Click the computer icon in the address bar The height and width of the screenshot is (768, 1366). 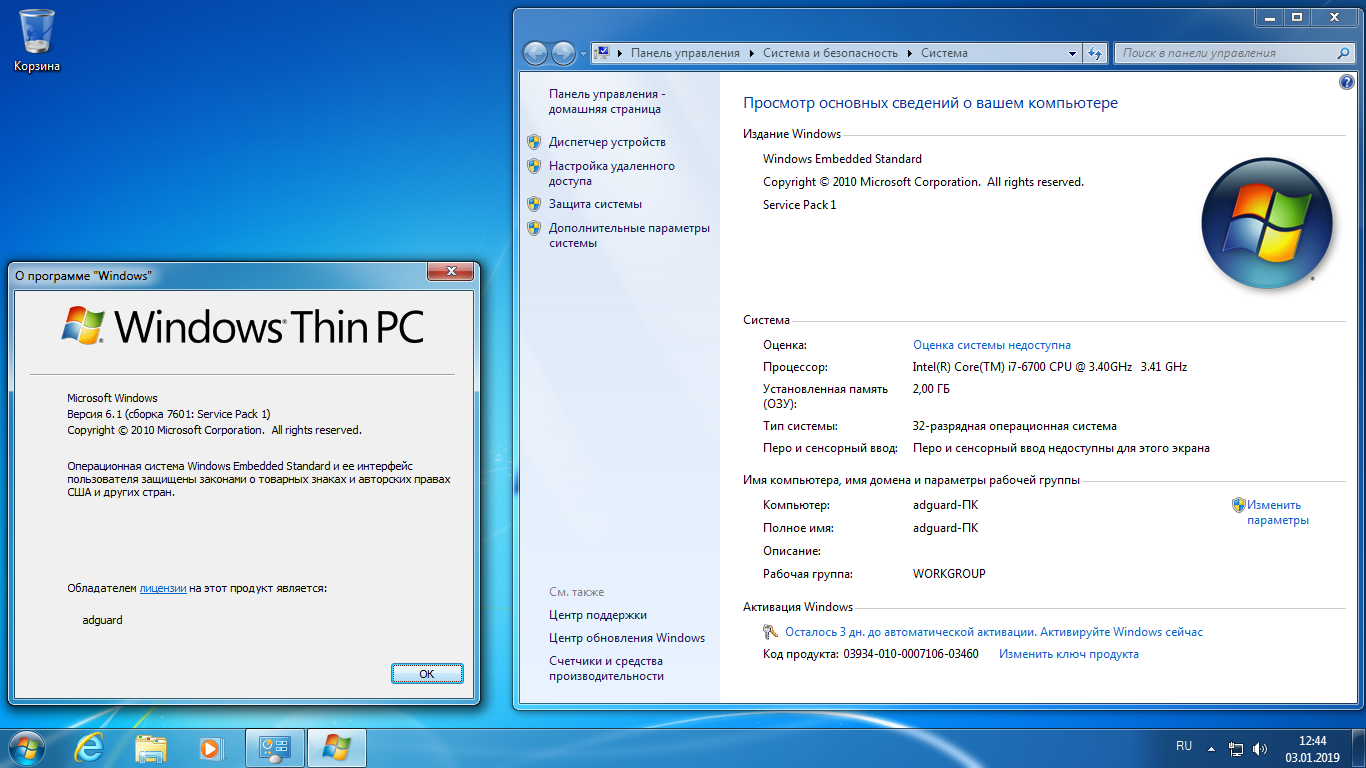[x=603, y=53]
